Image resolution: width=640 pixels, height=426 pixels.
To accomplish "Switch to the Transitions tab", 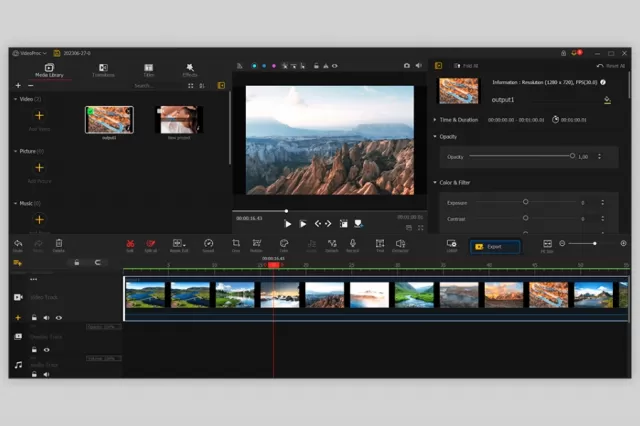I will [x=103, y=70].
